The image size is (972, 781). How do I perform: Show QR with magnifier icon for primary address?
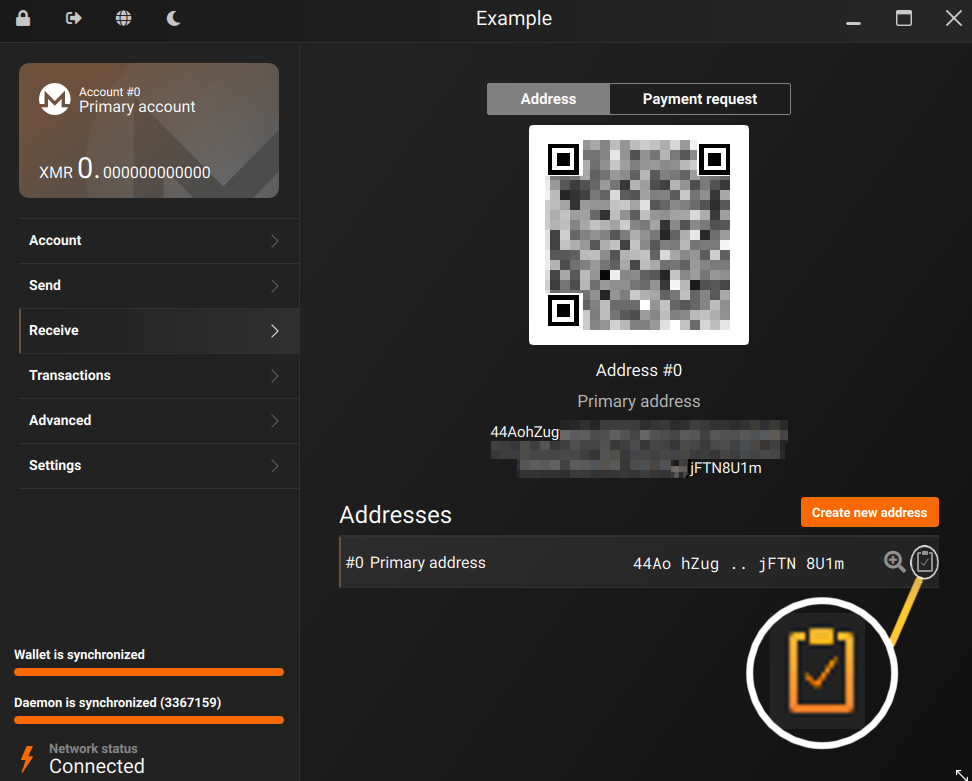(x=894, y=562)
